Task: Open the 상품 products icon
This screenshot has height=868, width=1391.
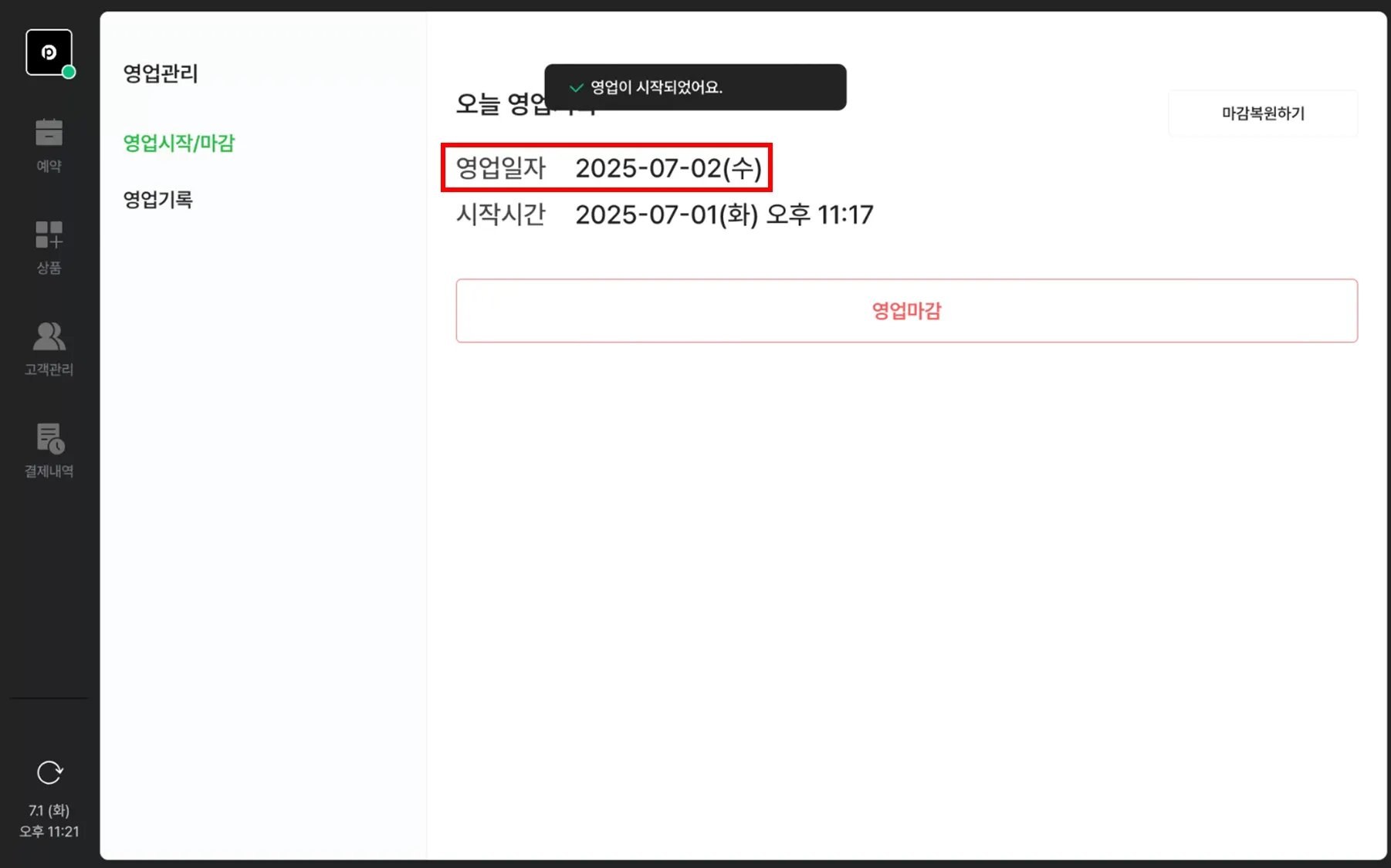Action: pos(49,235)
